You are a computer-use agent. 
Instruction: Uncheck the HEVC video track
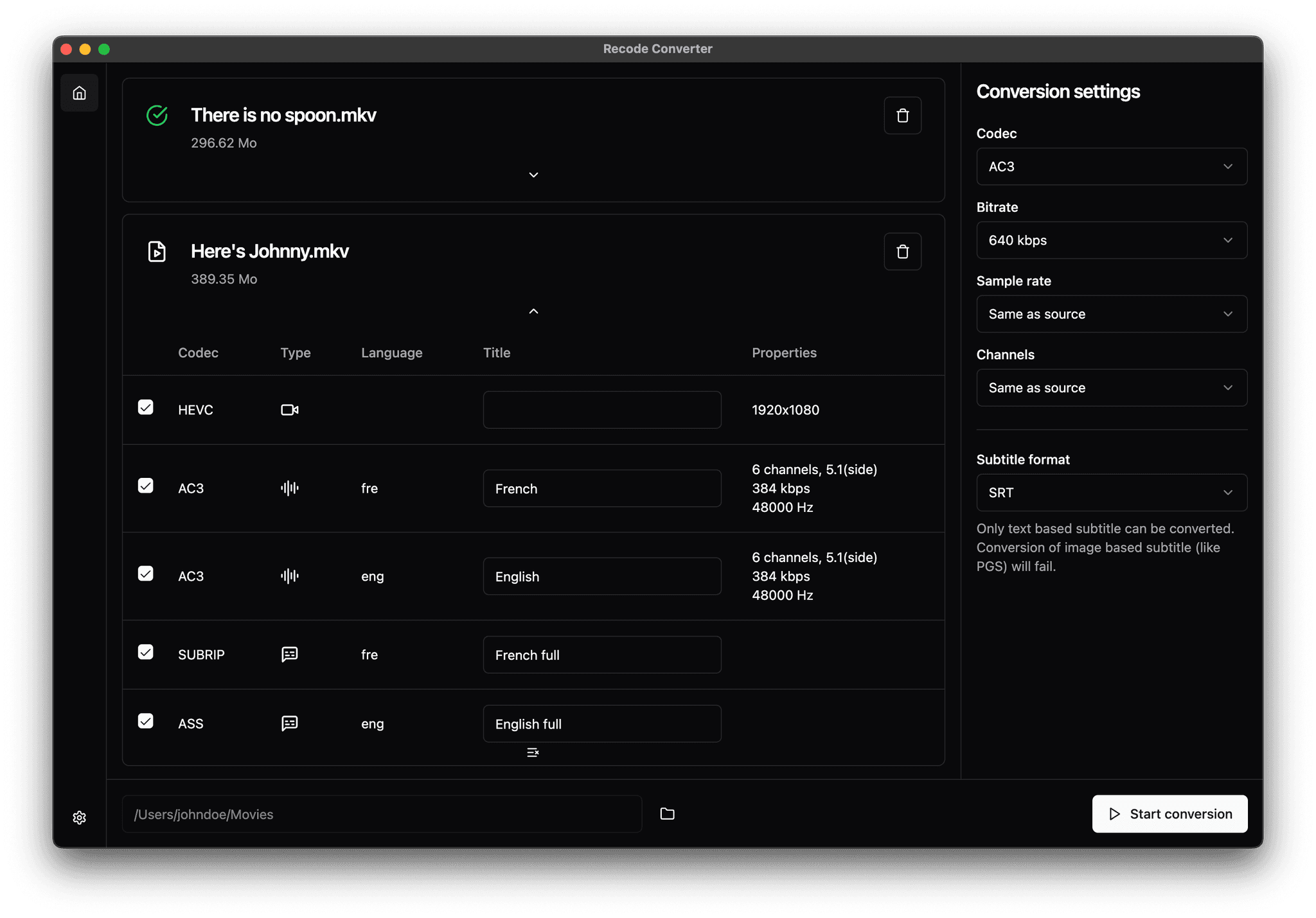[x=146, y=407]
